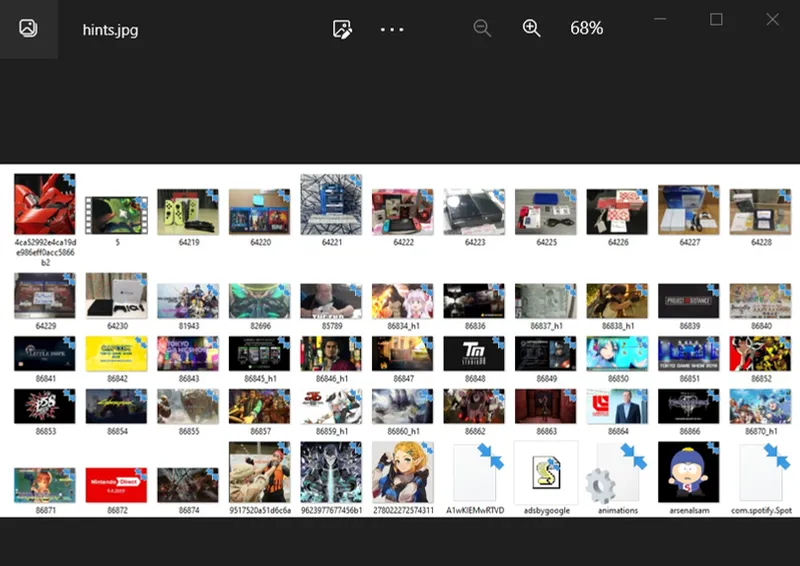The height and width of the screenshot is (566, 800).
Task: Select thumbnail 86834_h1
Action: (403, 301)
